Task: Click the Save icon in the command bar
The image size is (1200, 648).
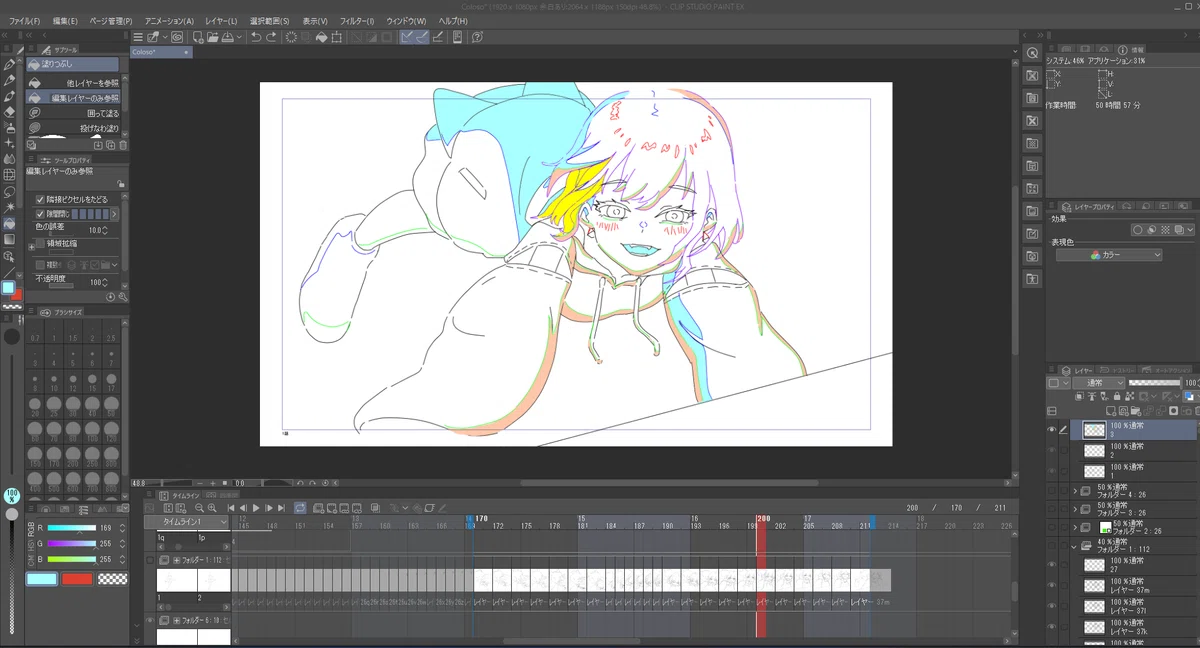Action: (x=229, y=37)
